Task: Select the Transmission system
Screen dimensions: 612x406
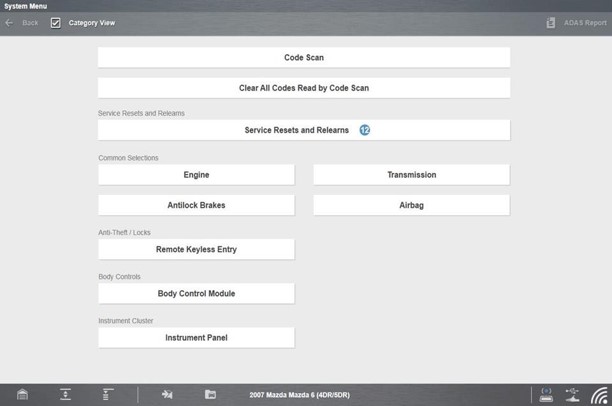Action: pyautogui.click(x=411, y=175)
